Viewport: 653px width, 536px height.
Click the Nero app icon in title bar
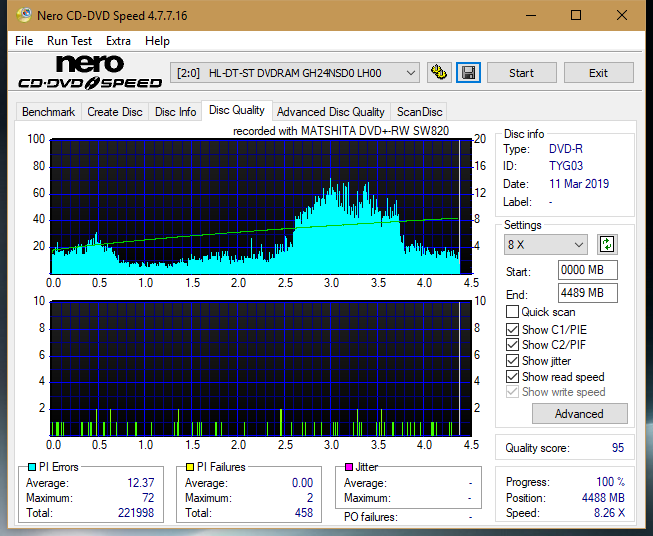(24, 15)
